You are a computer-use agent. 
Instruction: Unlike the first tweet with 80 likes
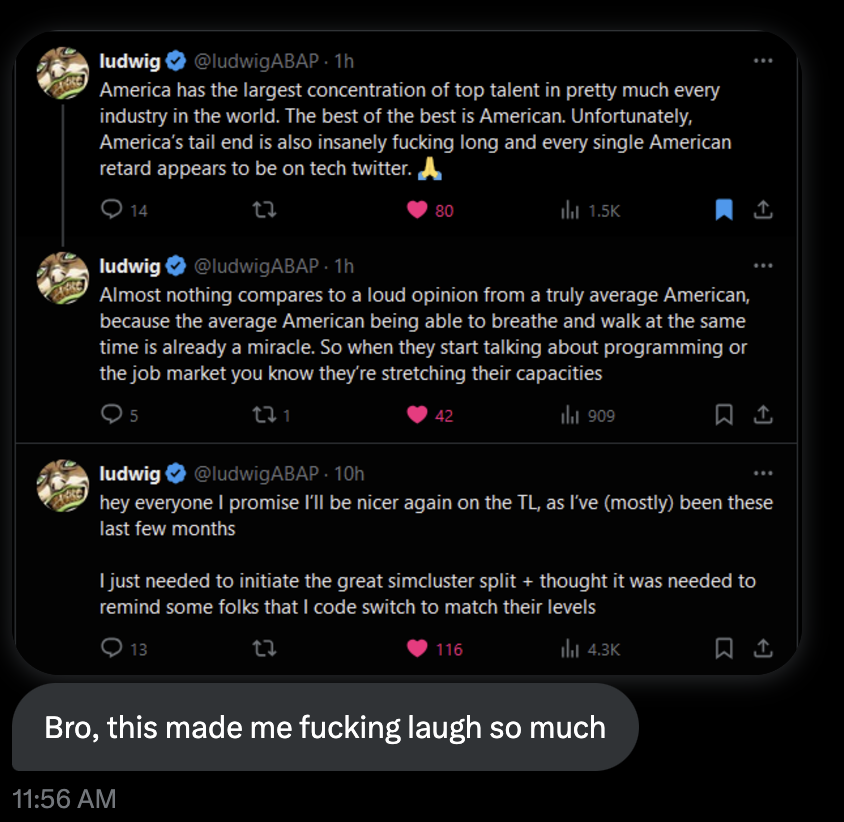(x=418, y=210)
